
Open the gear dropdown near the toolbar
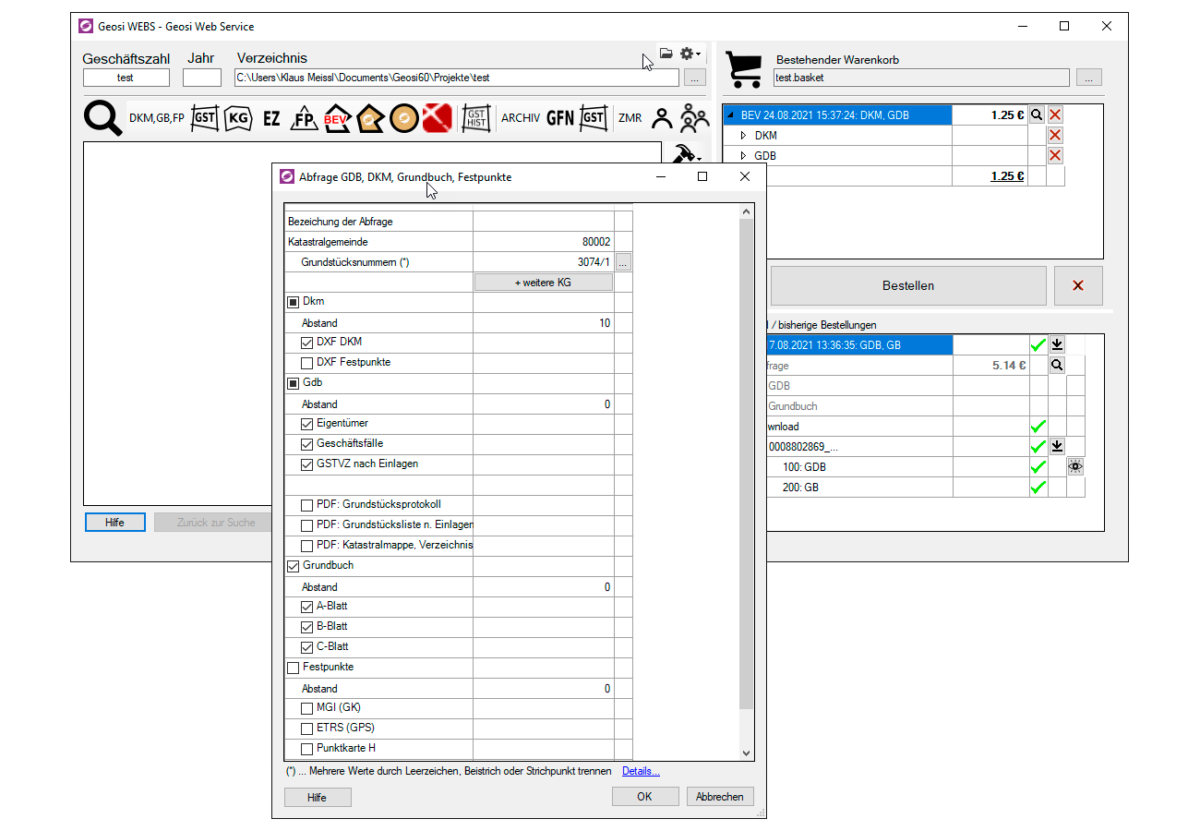pyautogui.click(x=687, y=54)
